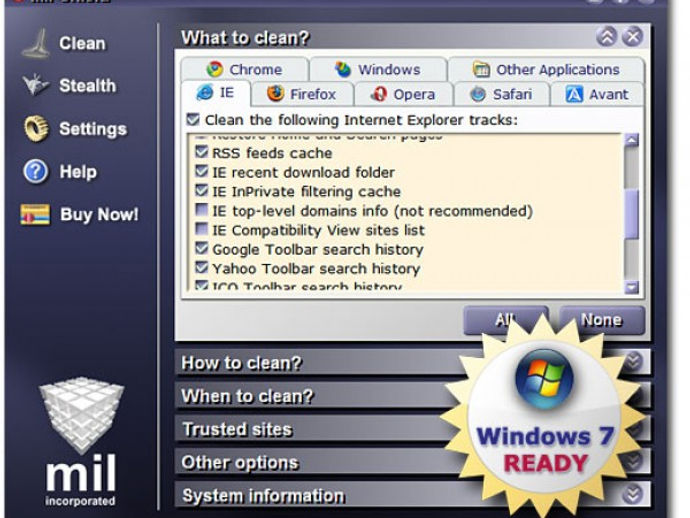690x518 pixels.
Task: Switch to the Safari tab
Action: (x=501, y=94)
